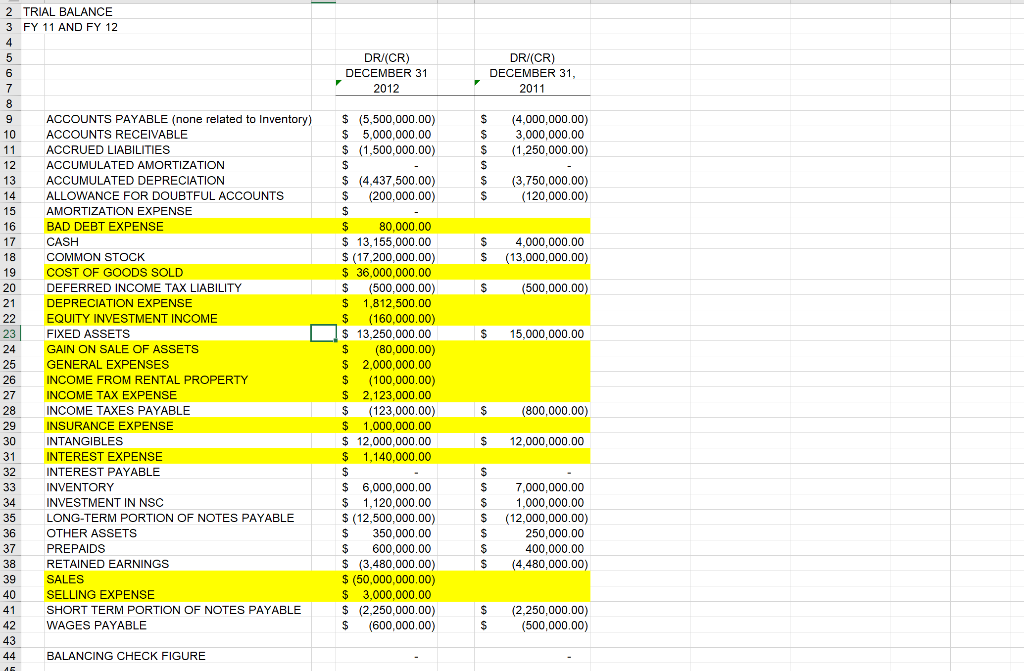
Task: Click row header 39
Action: (9, 579)
